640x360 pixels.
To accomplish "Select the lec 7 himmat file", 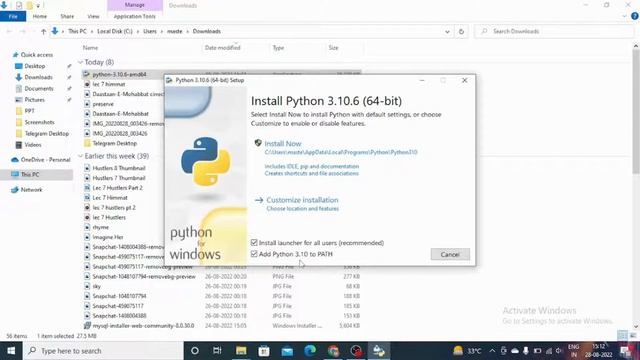I will [x=109, y=84].
